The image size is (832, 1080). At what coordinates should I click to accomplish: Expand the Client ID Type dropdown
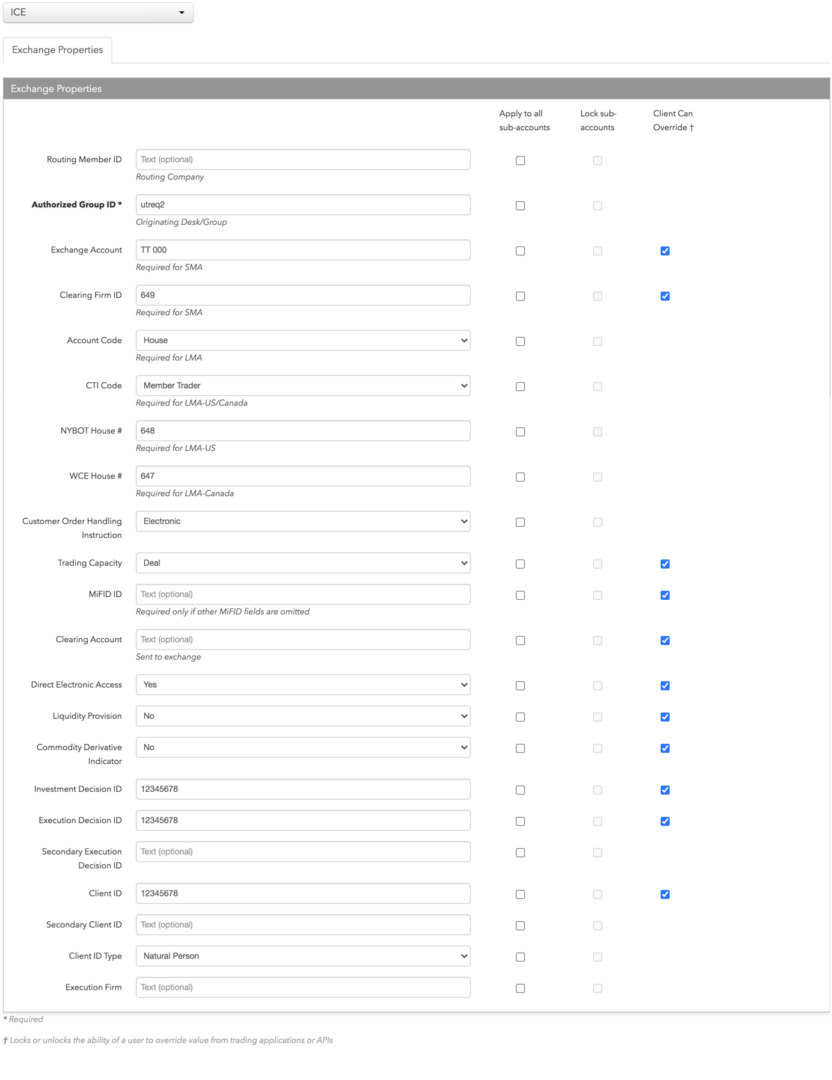(303, 957)
